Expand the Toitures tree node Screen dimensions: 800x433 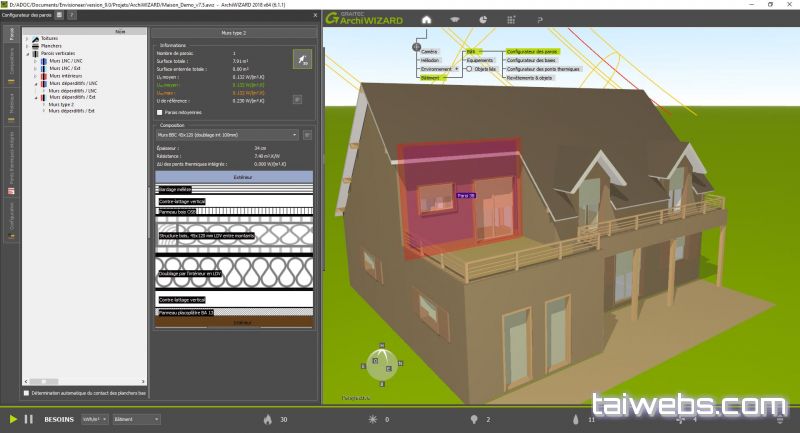28,39
